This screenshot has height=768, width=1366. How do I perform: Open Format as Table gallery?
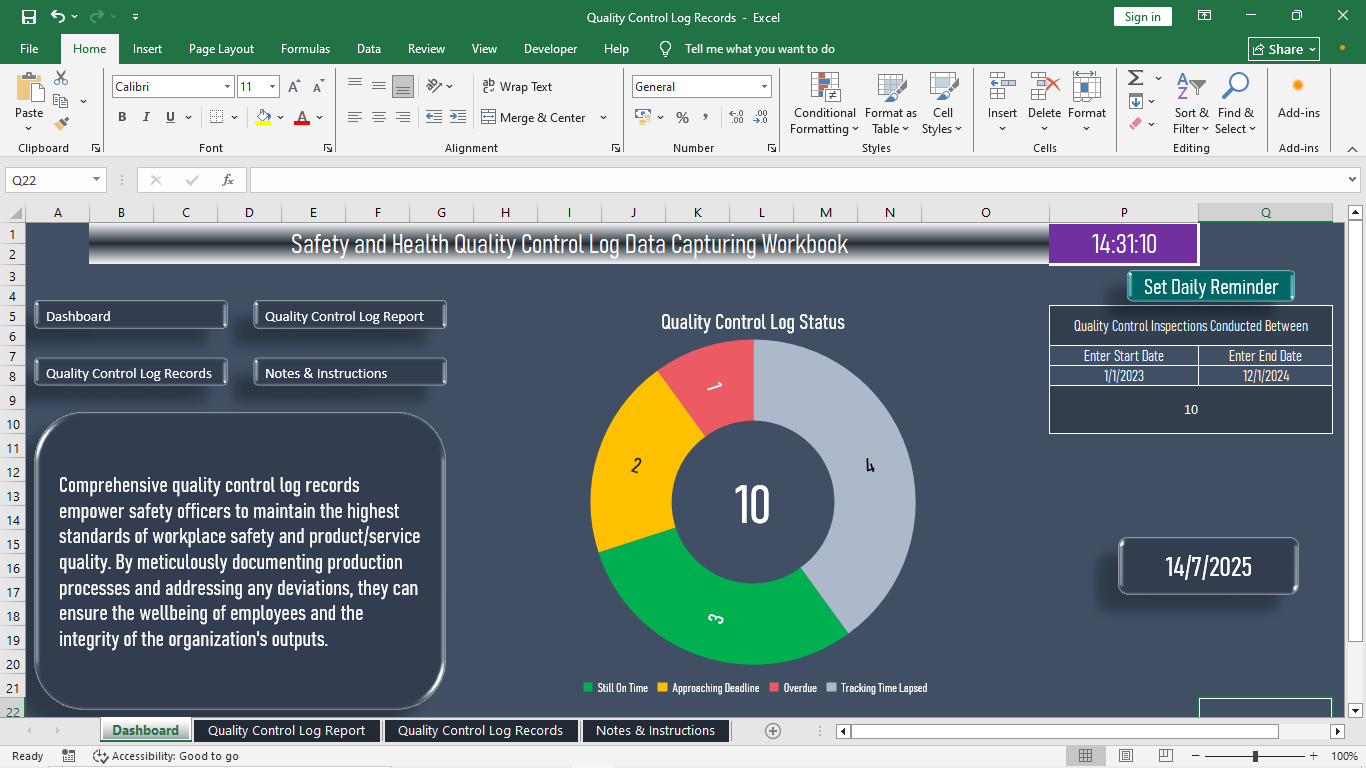tap(890, 103)
